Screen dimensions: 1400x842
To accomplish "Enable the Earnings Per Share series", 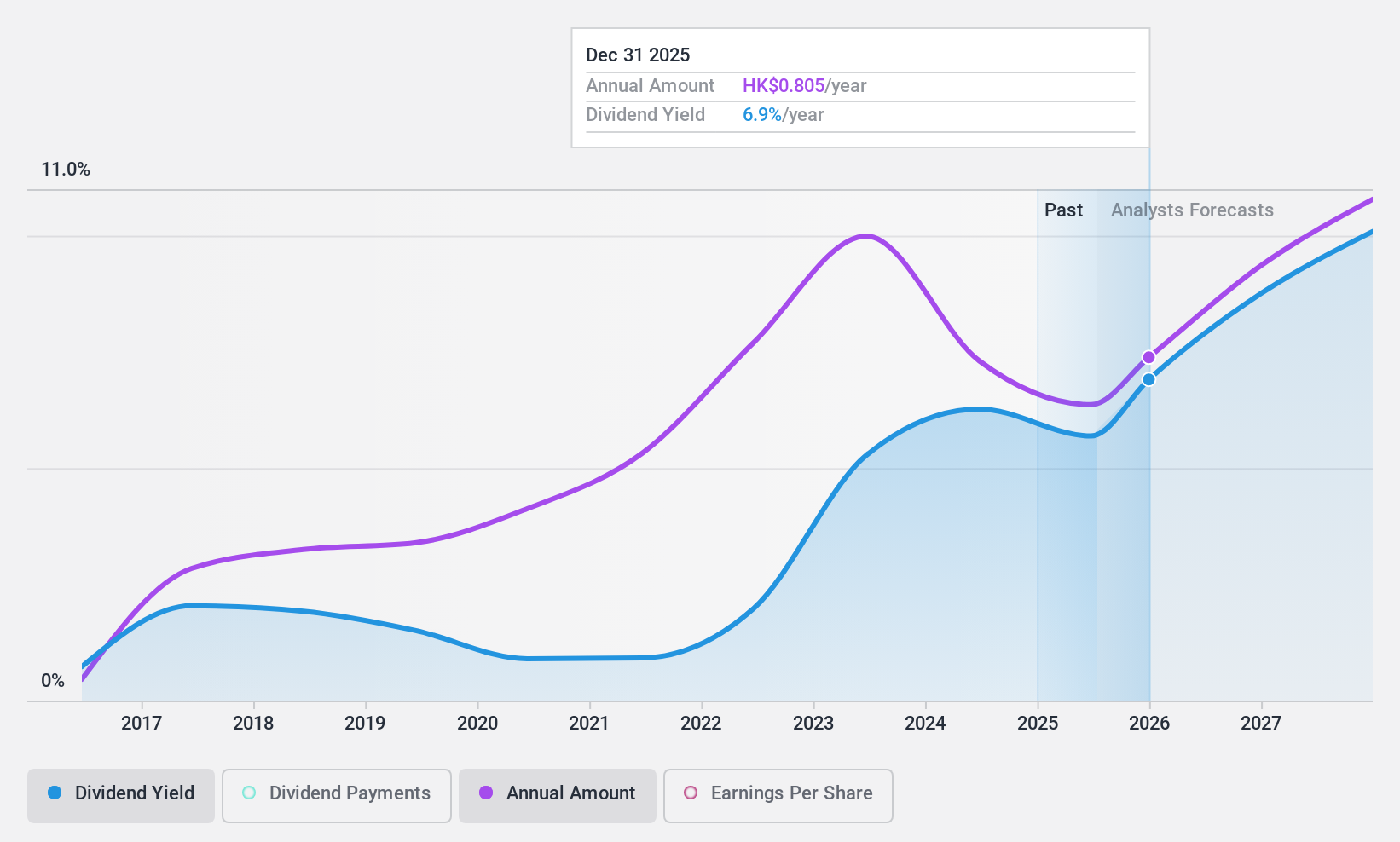I will pos(778,795).
